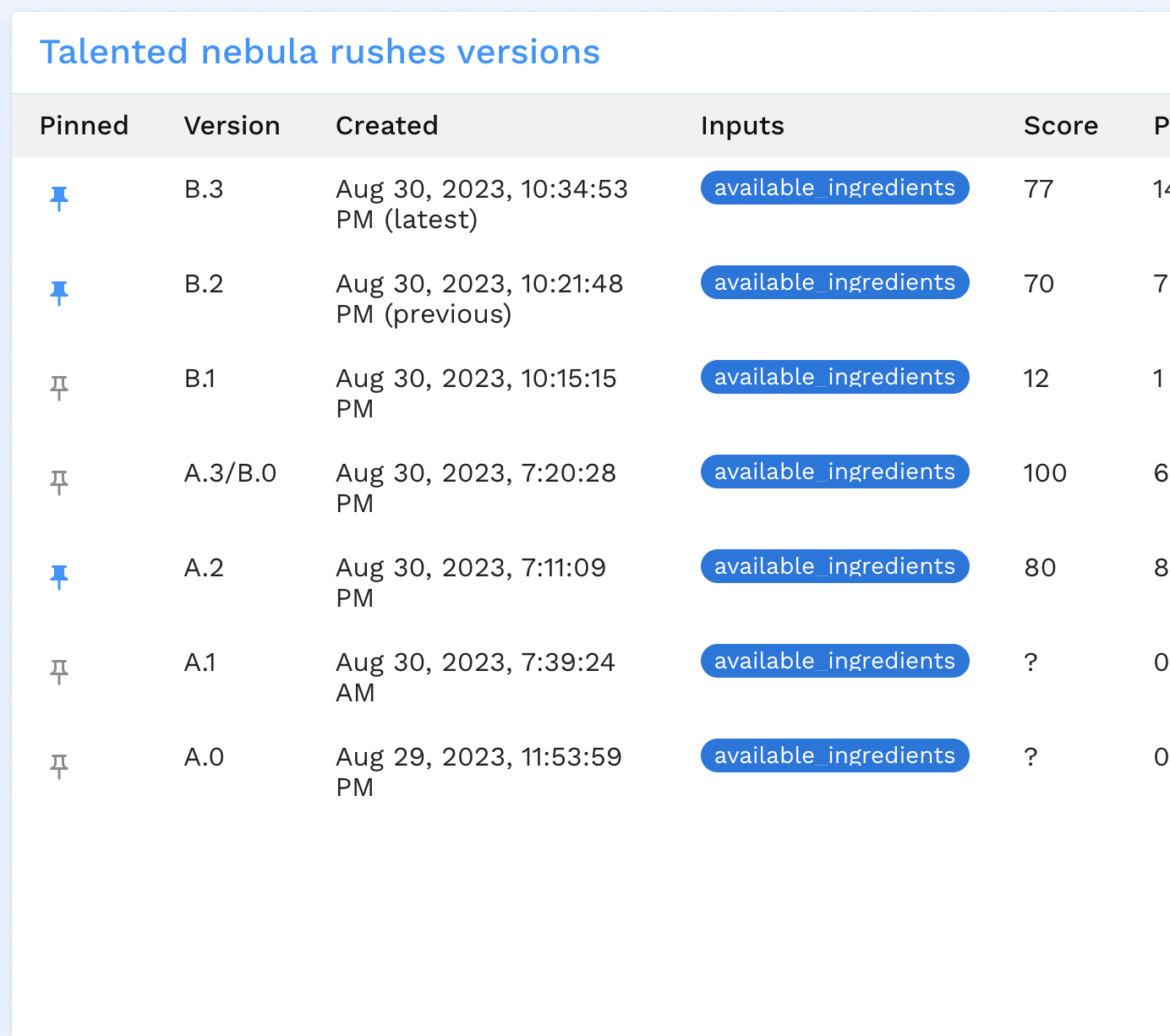Unpin version B.2 pin icon

58,293
